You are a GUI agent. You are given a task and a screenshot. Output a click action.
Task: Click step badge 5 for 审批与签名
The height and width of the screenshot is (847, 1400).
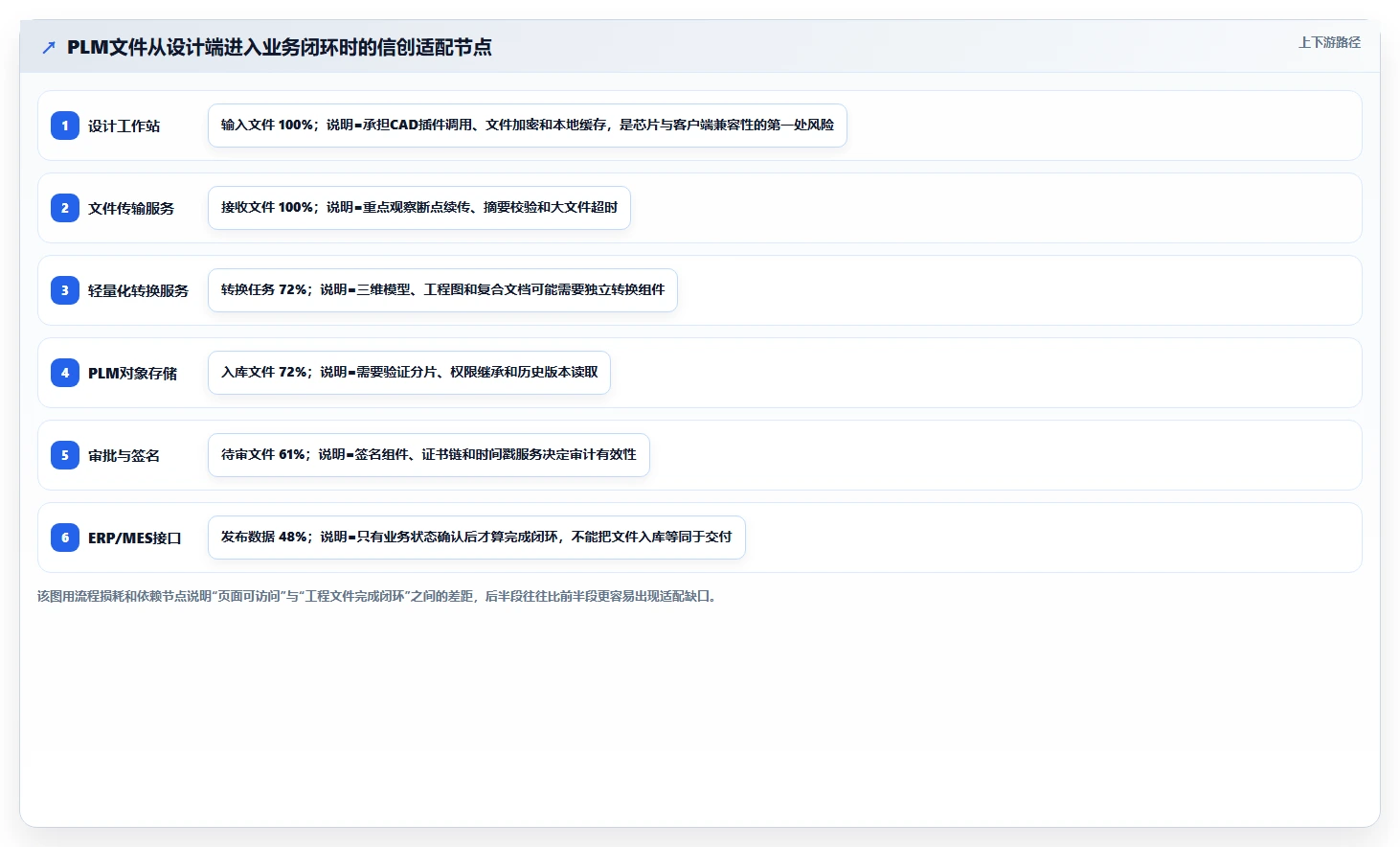click(x=65, y=455)
